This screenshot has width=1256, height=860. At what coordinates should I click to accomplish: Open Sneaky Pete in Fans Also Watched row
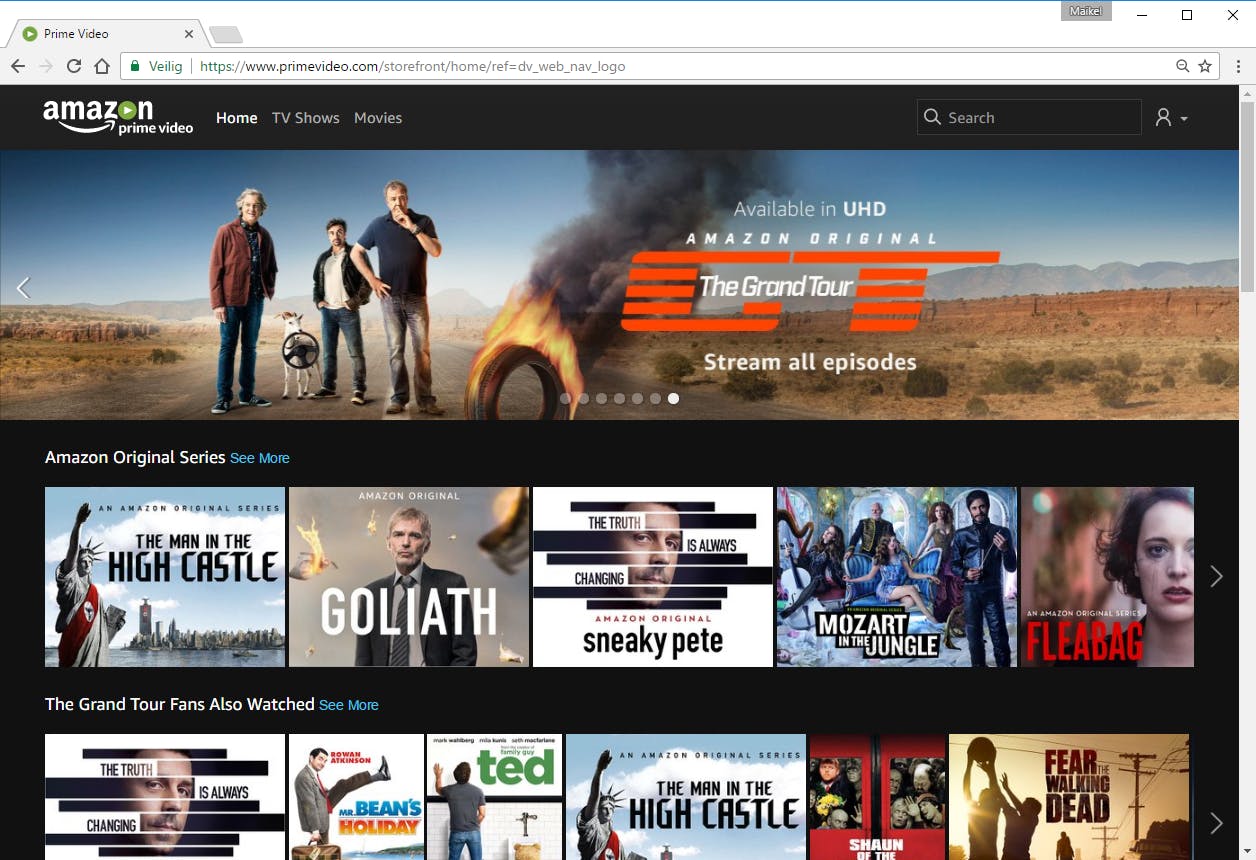[165, 797]
